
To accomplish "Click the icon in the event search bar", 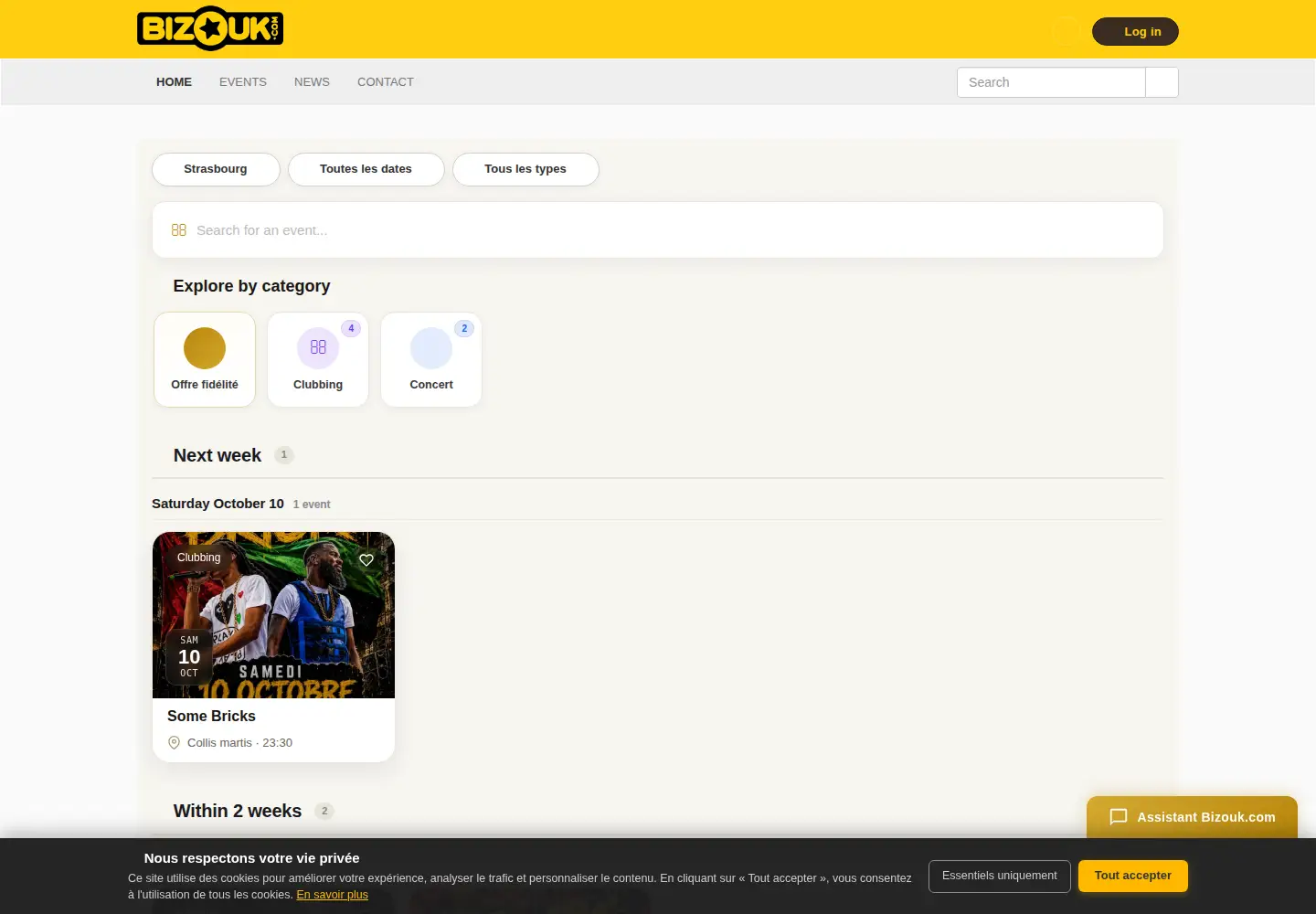I will click(x=179, y=230).
